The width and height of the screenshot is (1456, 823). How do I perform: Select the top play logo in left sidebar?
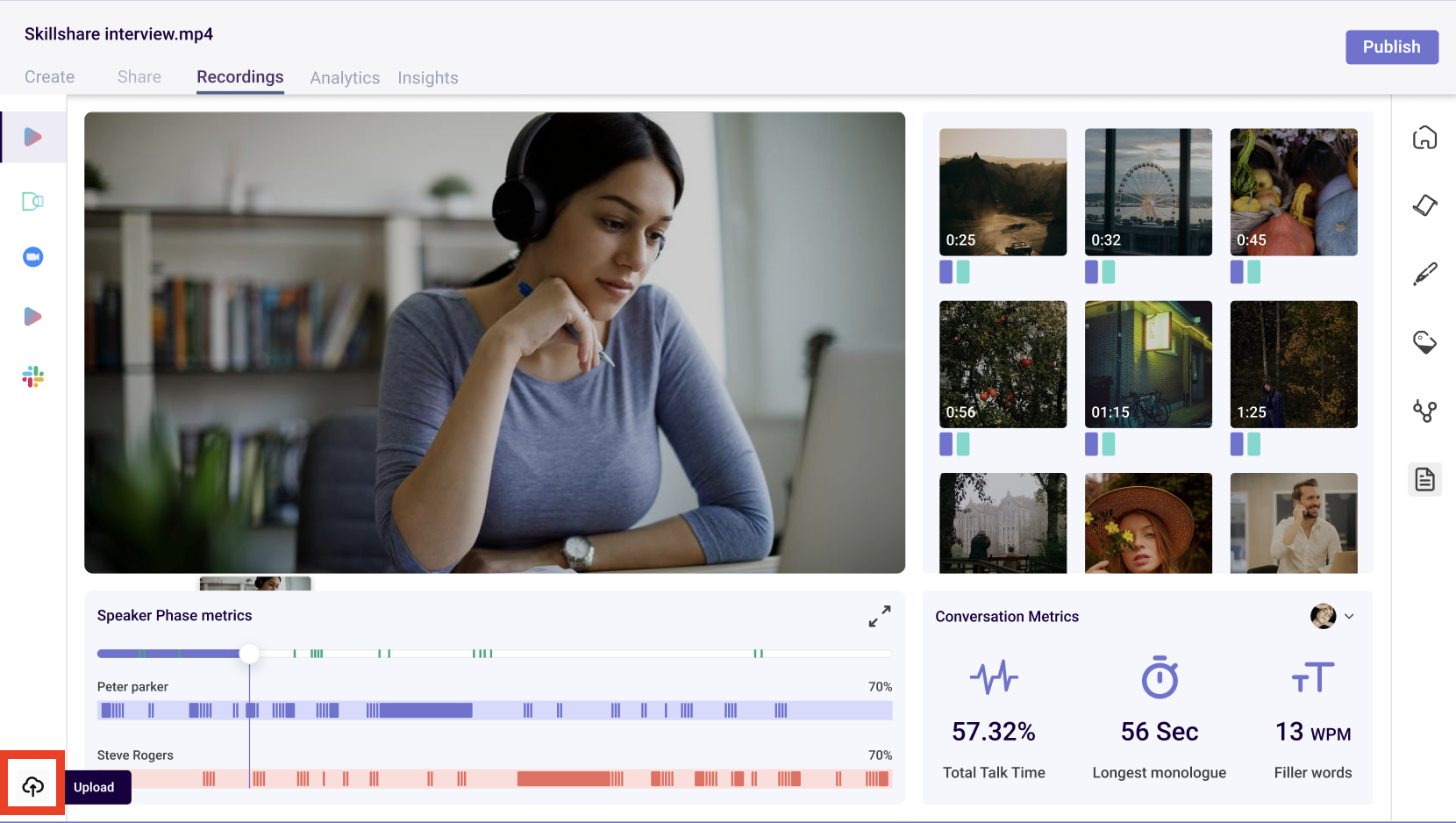tap(32, 137)
